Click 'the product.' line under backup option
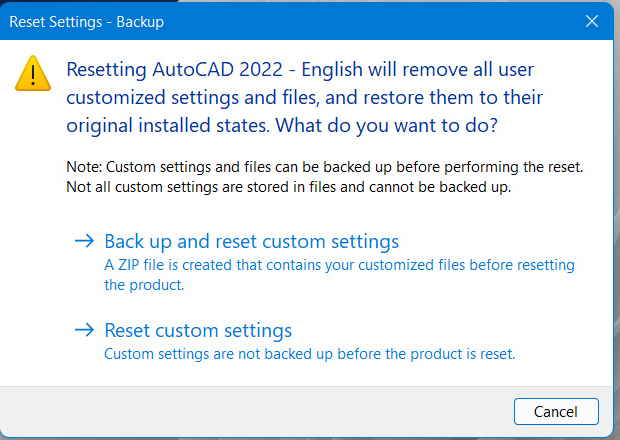 144,285
